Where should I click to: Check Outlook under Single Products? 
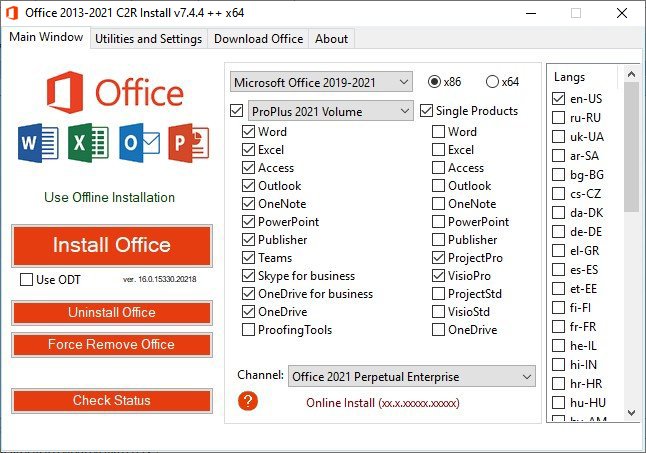click(438, 185)
